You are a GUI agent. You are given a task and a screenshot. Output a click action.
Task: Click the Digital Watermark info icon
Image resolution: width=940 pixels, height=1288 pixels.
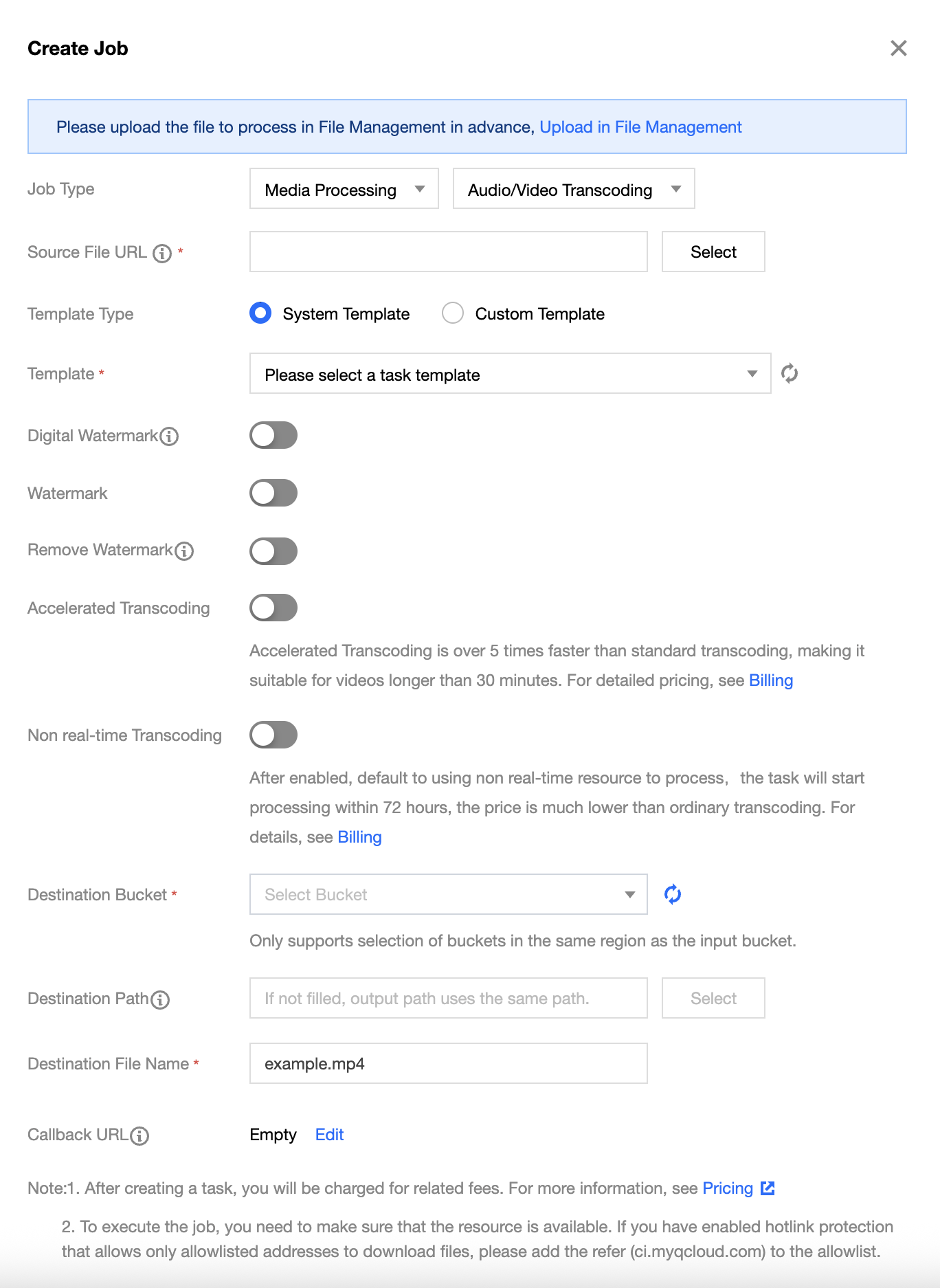tap(169, 436)
